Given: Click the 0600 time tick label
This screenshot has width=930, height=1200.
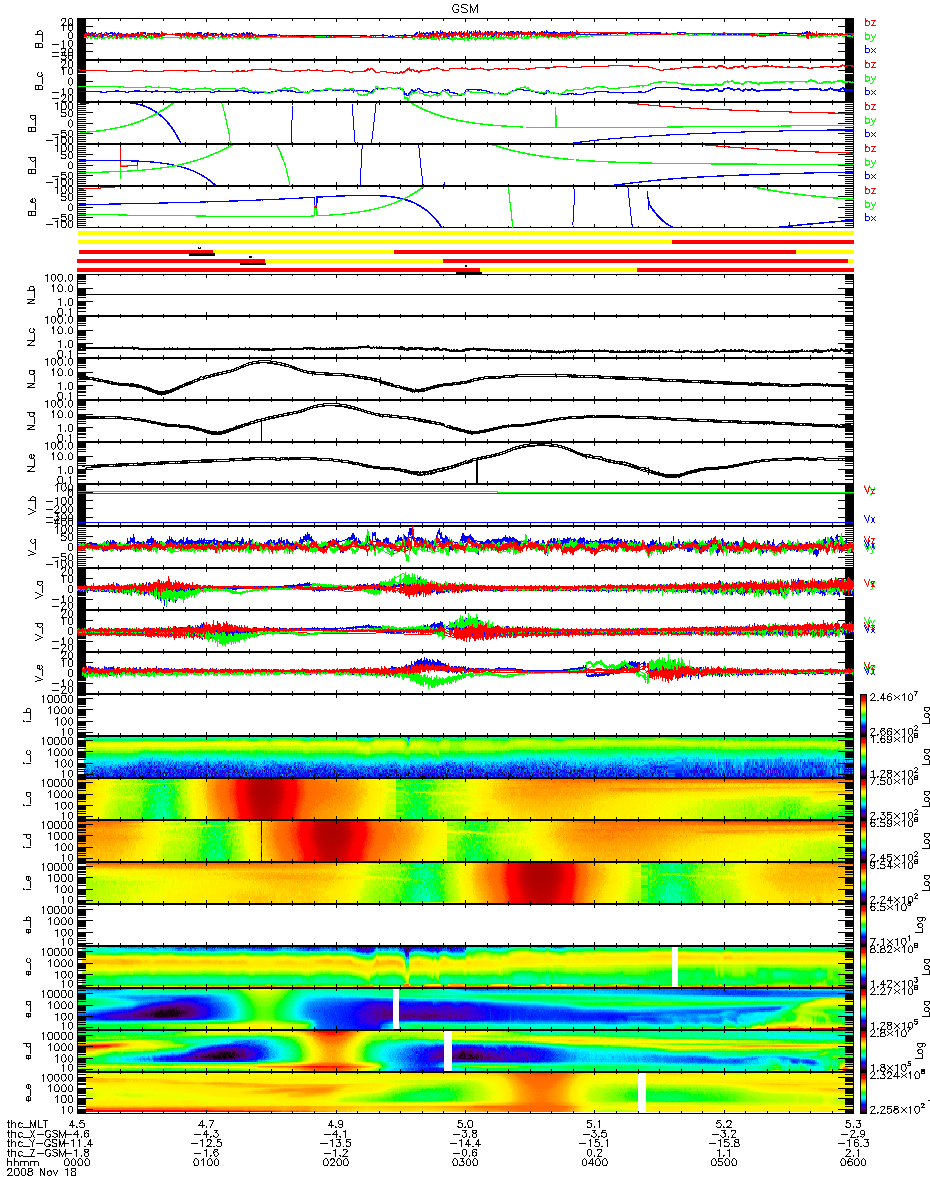Looking at the screenshot, I should (x=852, y=1163).
